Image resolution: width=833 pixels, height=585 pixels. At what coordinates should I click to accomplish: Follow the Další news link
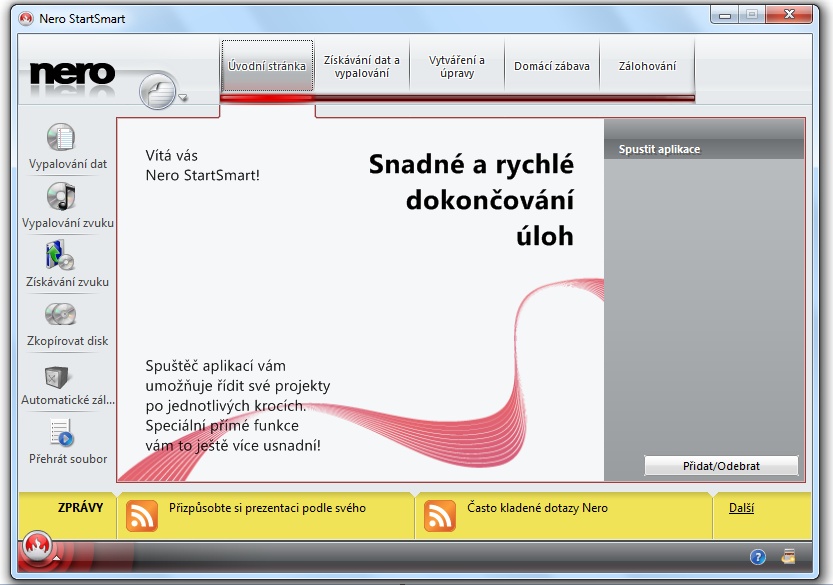point(741,508)
